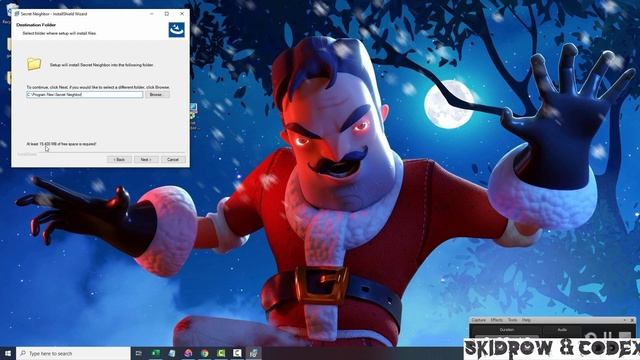Minimize the InstallShield Wizard window
640x360 pixels.
151,13
